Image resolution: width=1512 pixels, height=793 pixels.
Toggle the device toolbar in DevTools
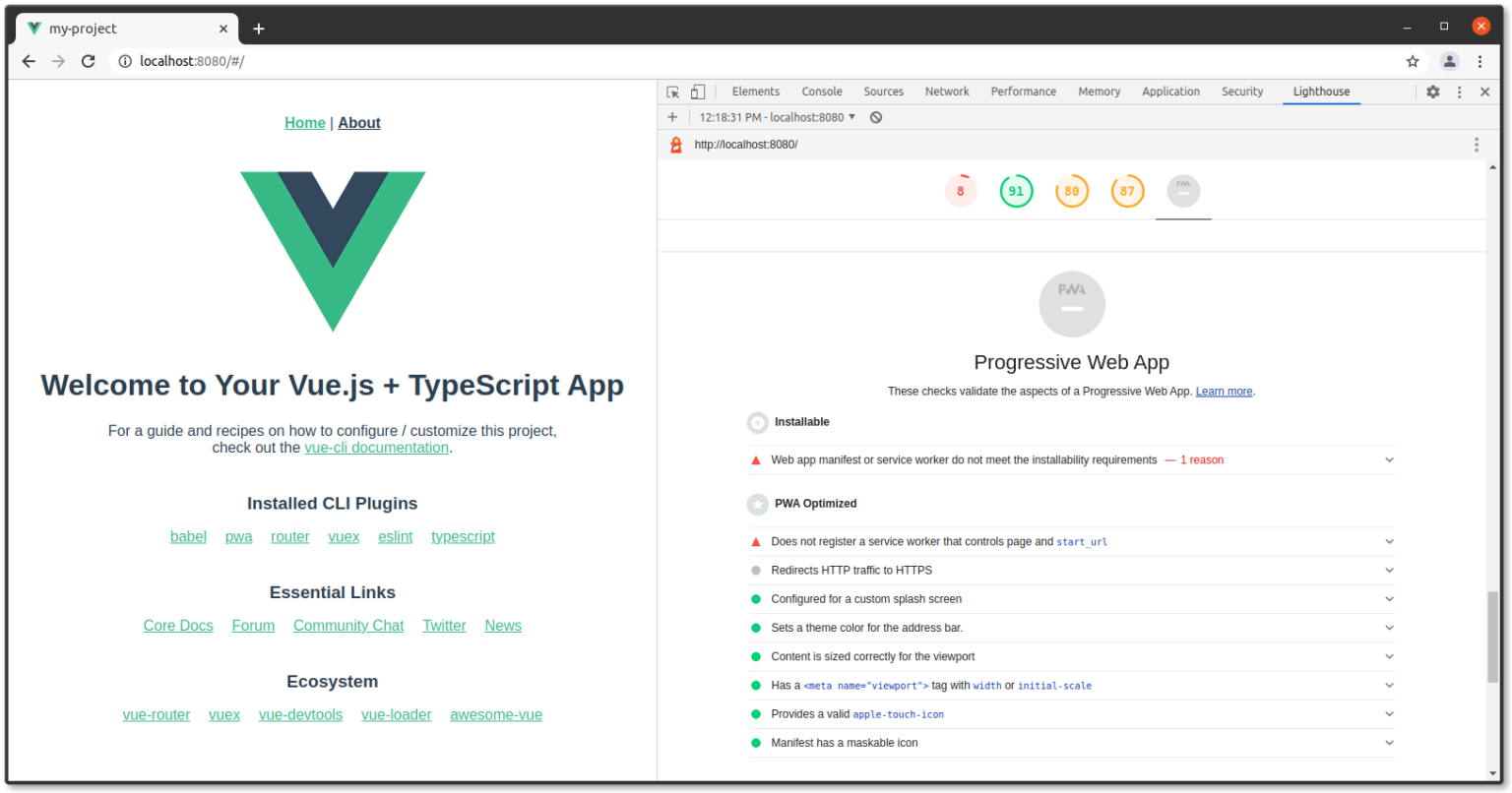click(698, 91)
